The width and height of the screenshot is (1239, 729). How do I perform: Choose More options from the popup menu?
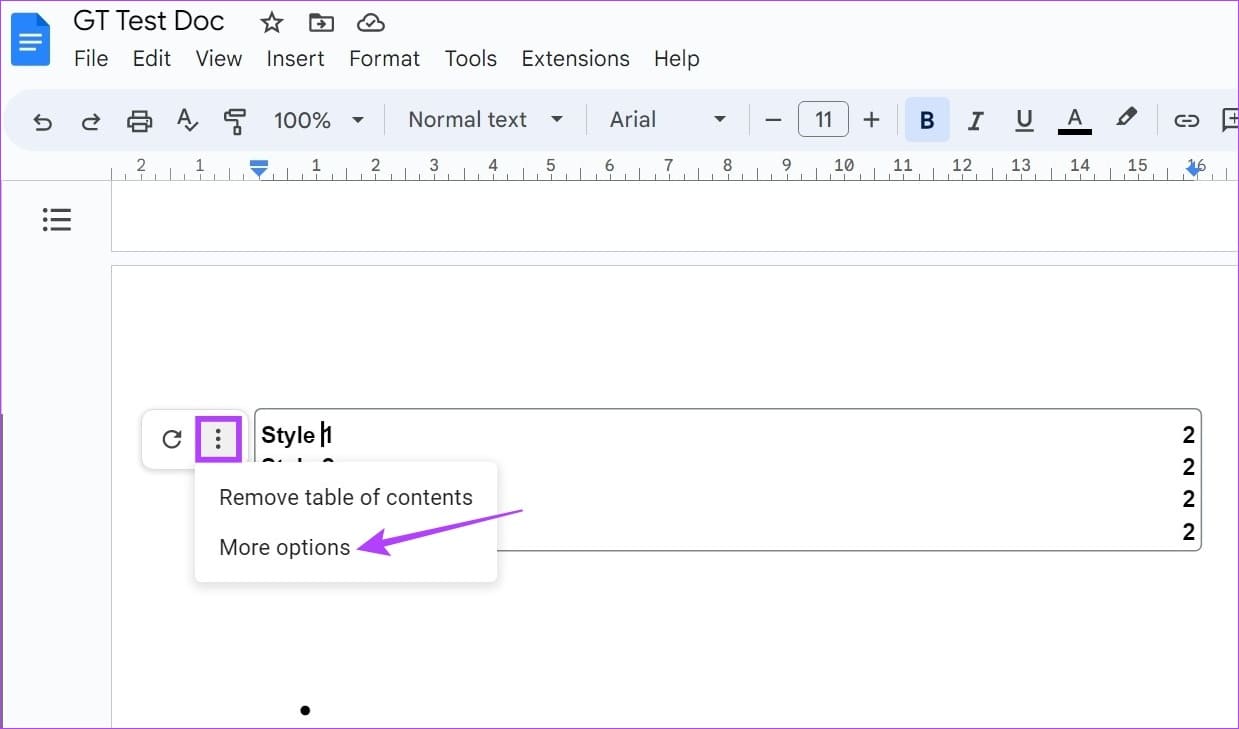point(285,548)
